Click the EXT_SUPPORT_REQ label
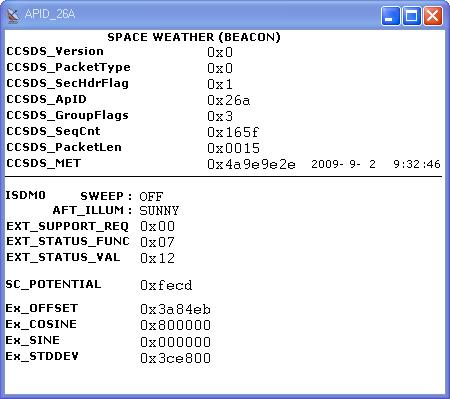 [67, 226]
